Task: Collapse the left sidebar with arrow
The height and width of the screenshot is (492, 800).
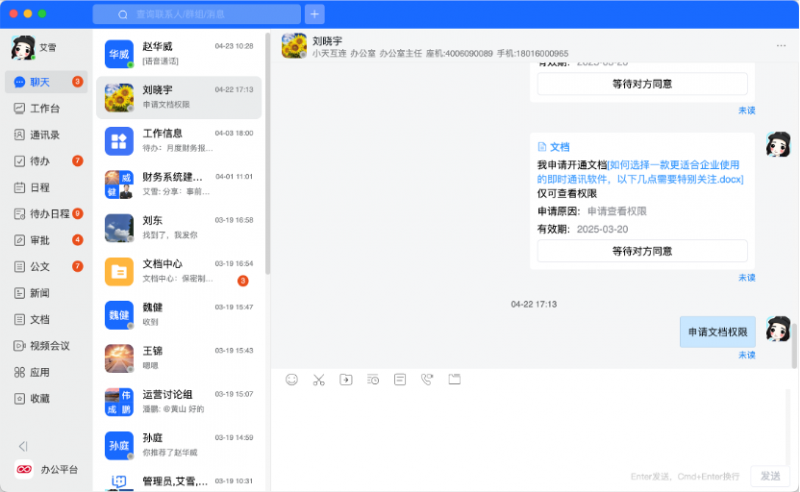Action: pos(22,446)
